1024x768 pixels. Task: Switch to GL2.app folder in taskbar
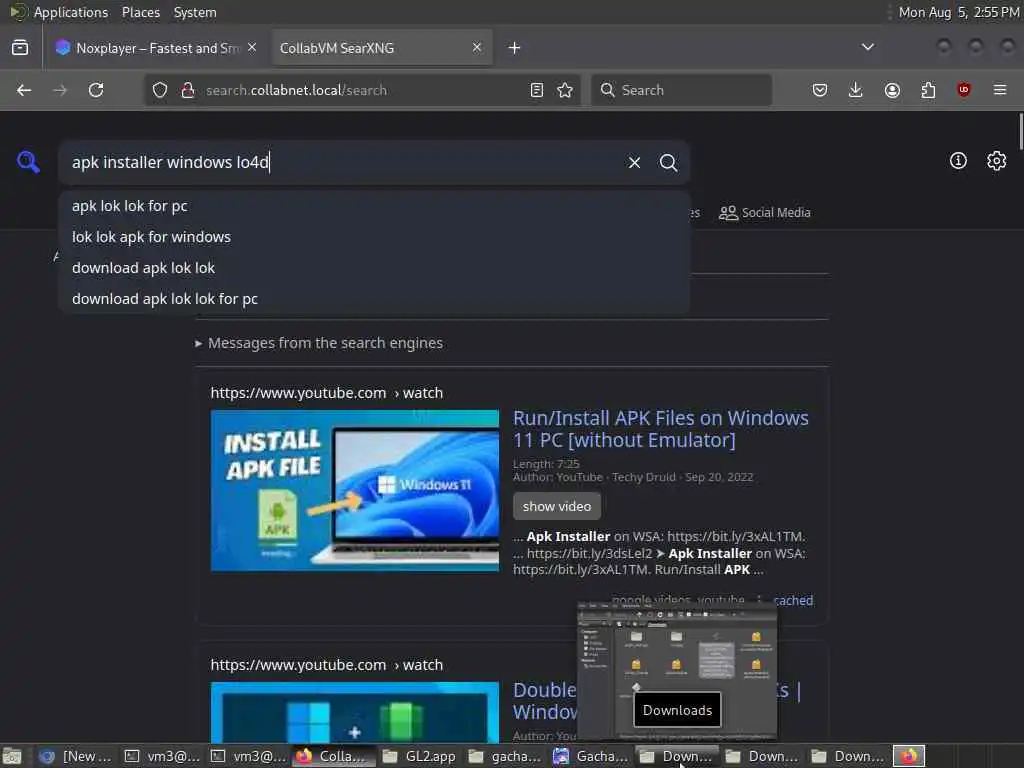(420, 756)
